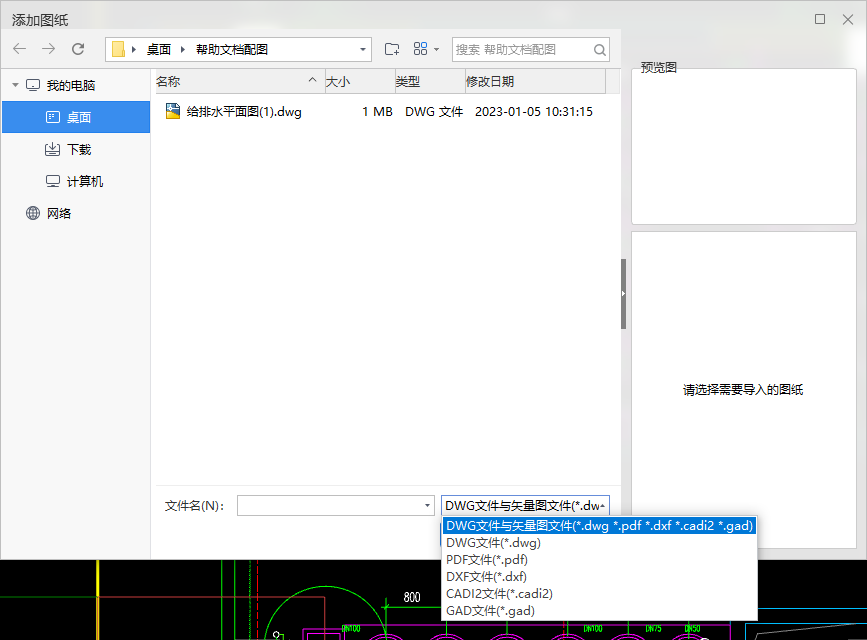Sort files by 大小 column header

pyautogui.click(x=338, y=82)
